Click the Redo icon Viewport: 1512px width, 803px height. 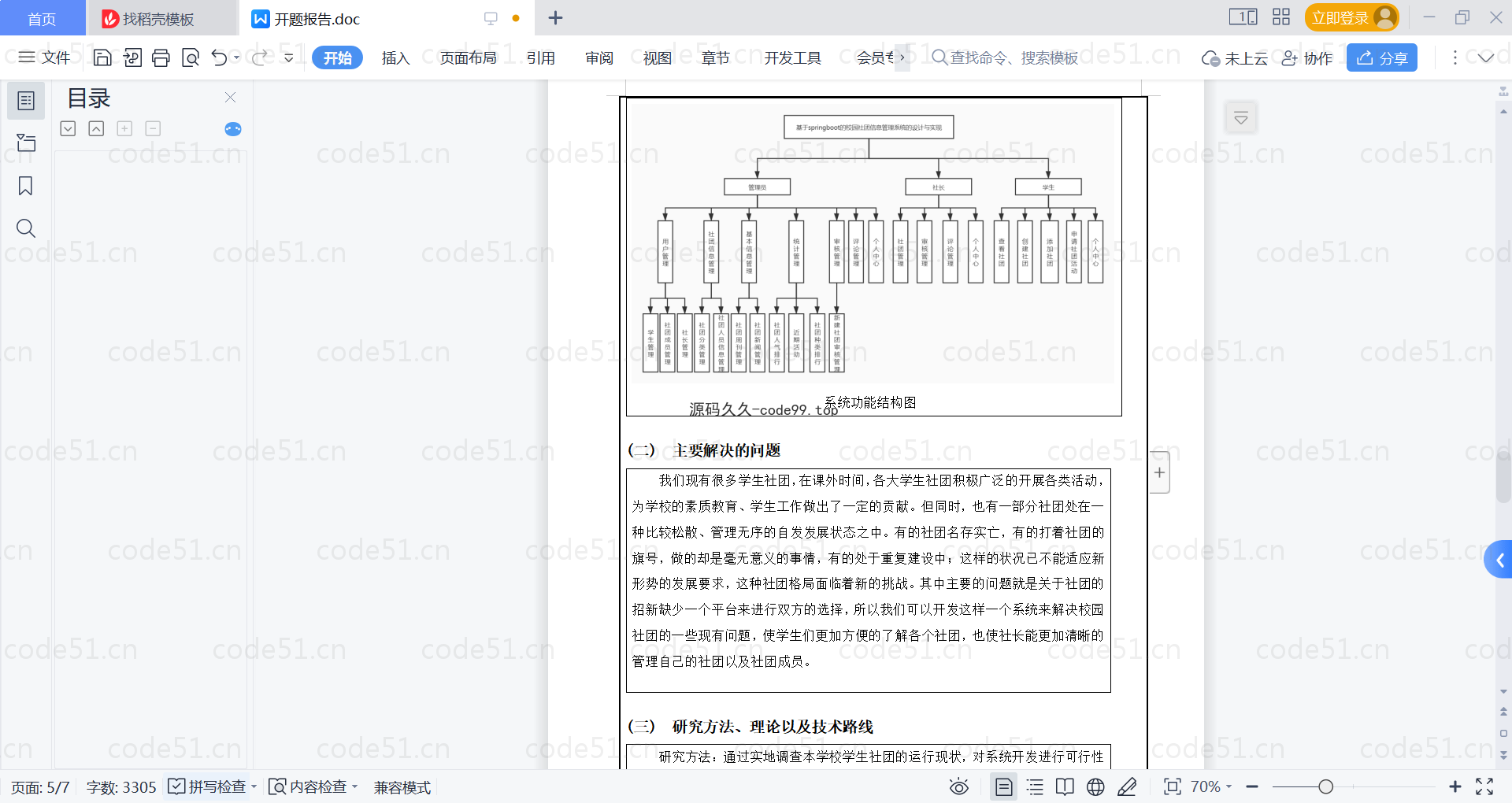point(260,57)
